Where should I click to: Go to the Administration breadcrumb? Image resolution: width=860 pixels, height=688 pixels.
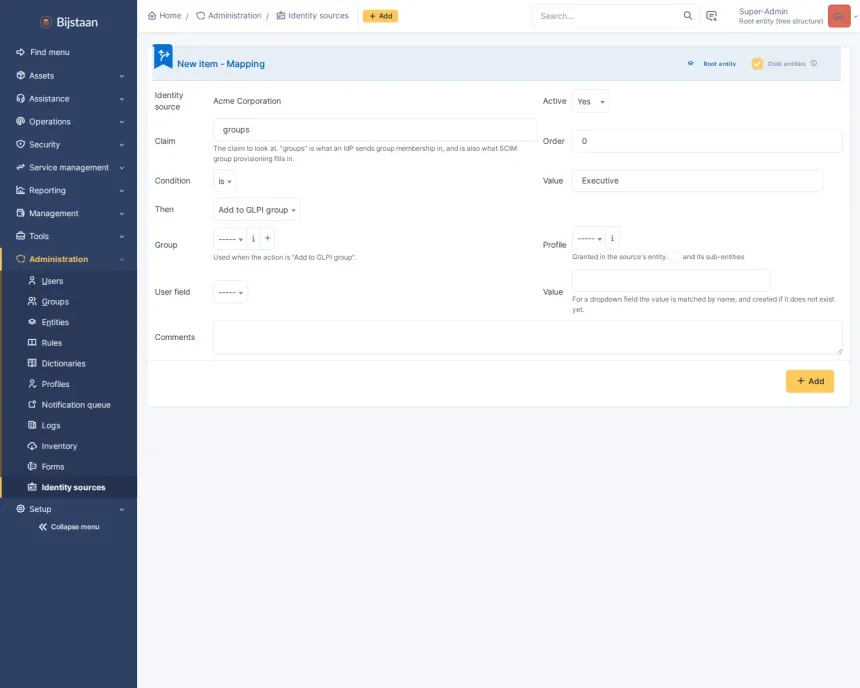(229, 15)
